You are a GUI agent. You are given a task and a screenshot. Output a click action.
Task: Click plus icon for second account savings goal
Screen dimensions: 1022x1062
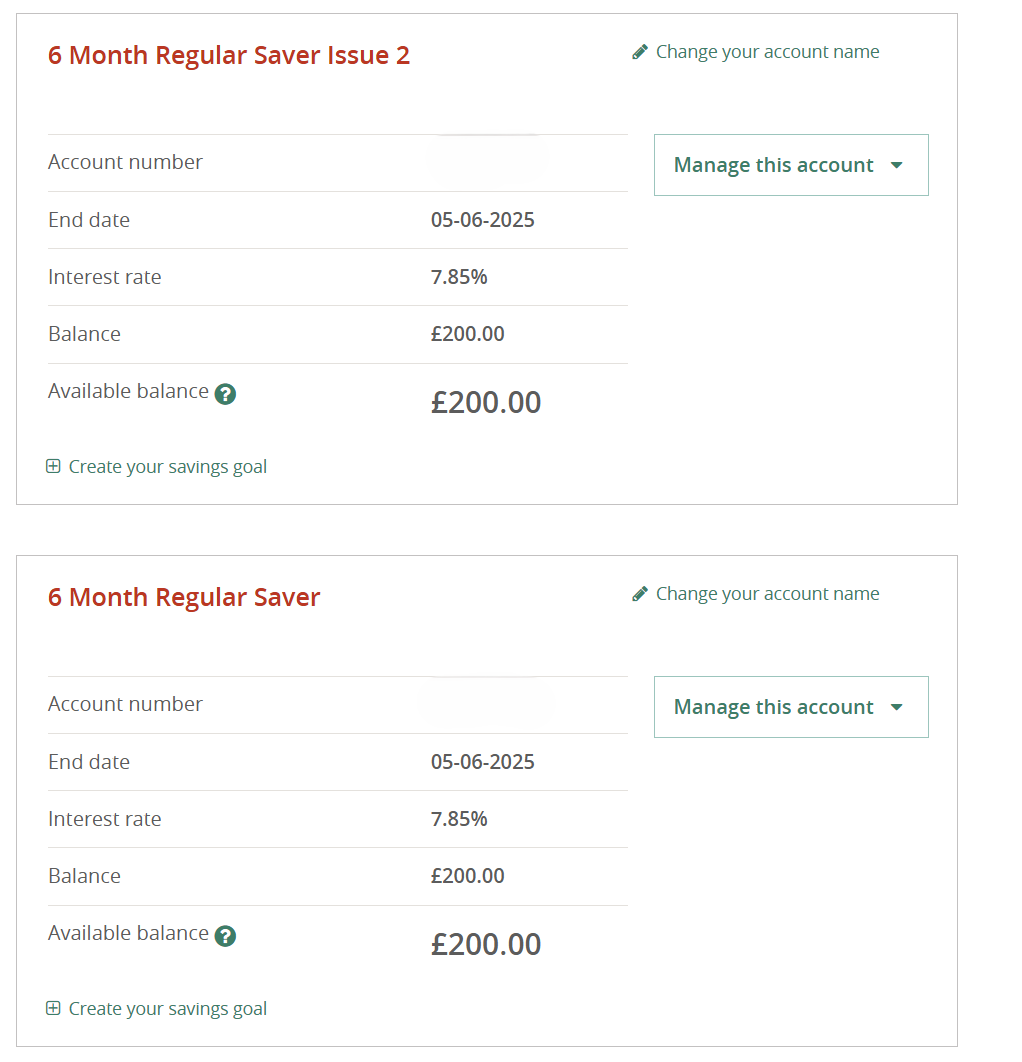(53, 1008)
